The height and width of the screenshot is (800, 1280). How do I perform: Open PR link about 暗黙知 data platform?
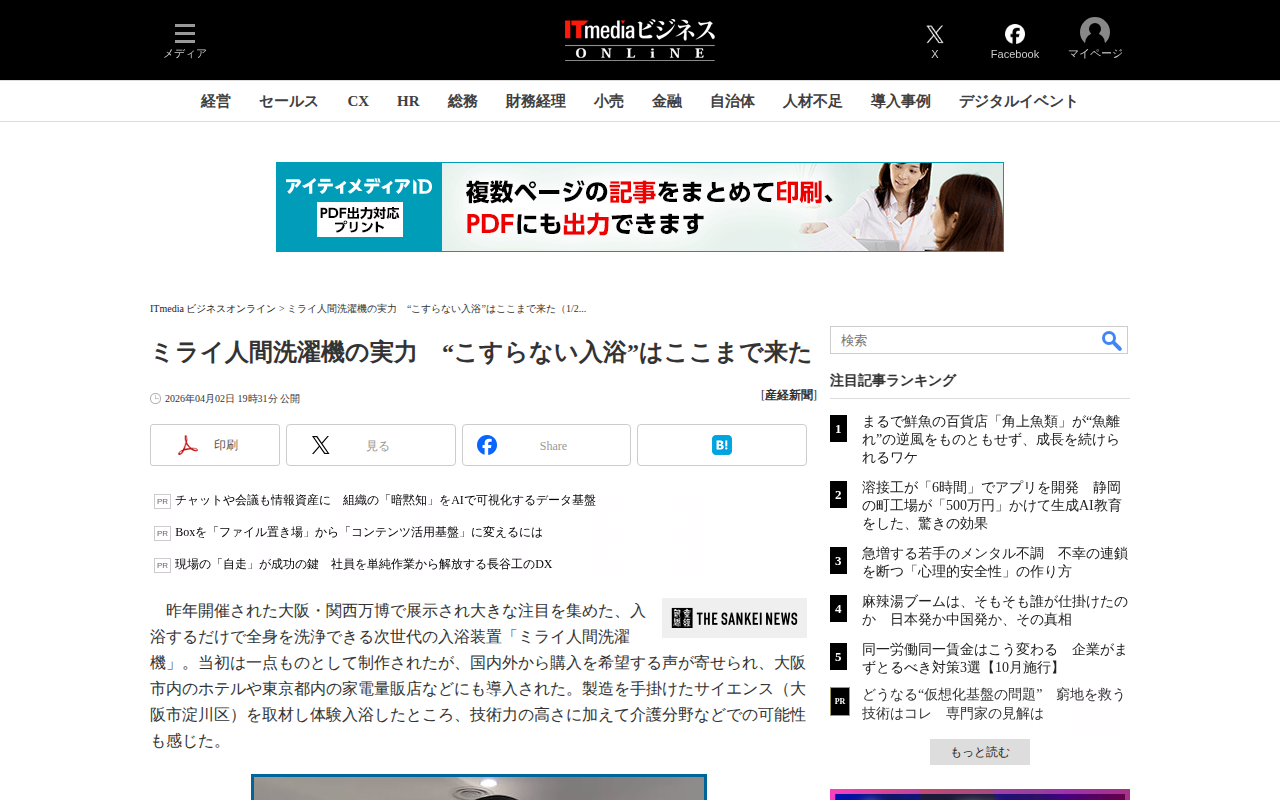pos(385,500)
